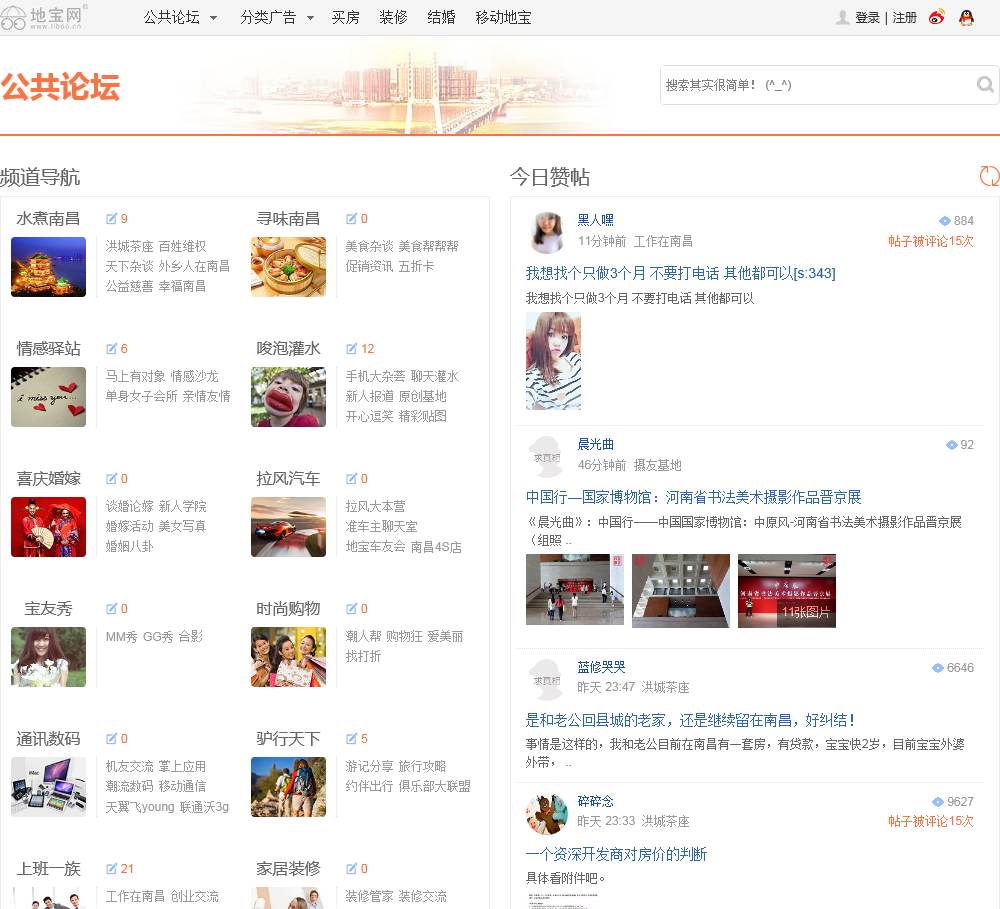1000x909 pixels.
Task: Click the views eye icon beside 884
Action: pos(945,221)
